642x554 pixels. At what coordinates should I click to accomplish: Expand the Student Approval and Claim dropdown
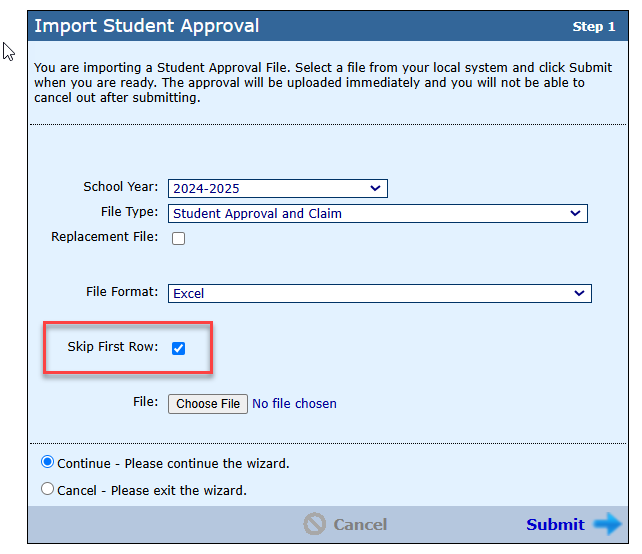tap(378, 213)
